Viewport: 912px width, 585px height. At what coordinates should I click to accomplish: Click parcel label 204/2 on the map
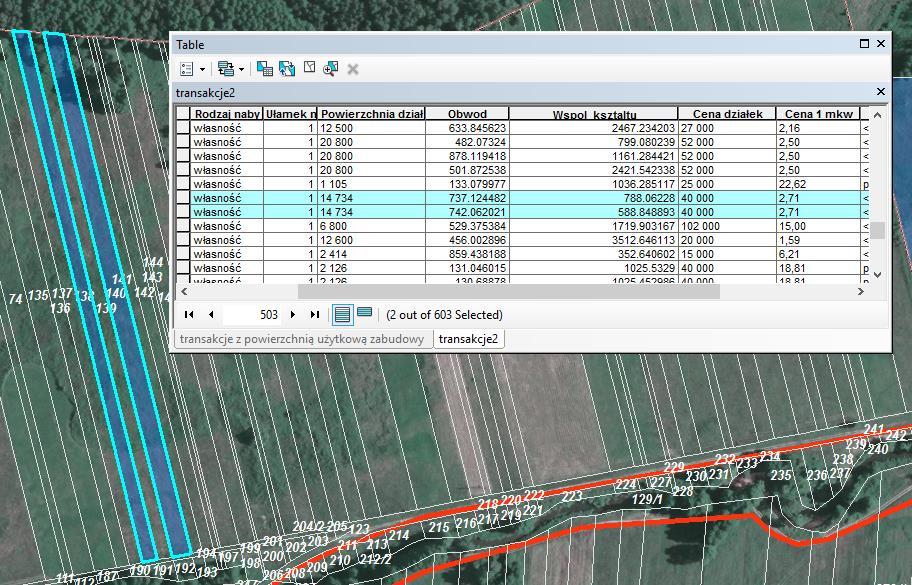308,526
